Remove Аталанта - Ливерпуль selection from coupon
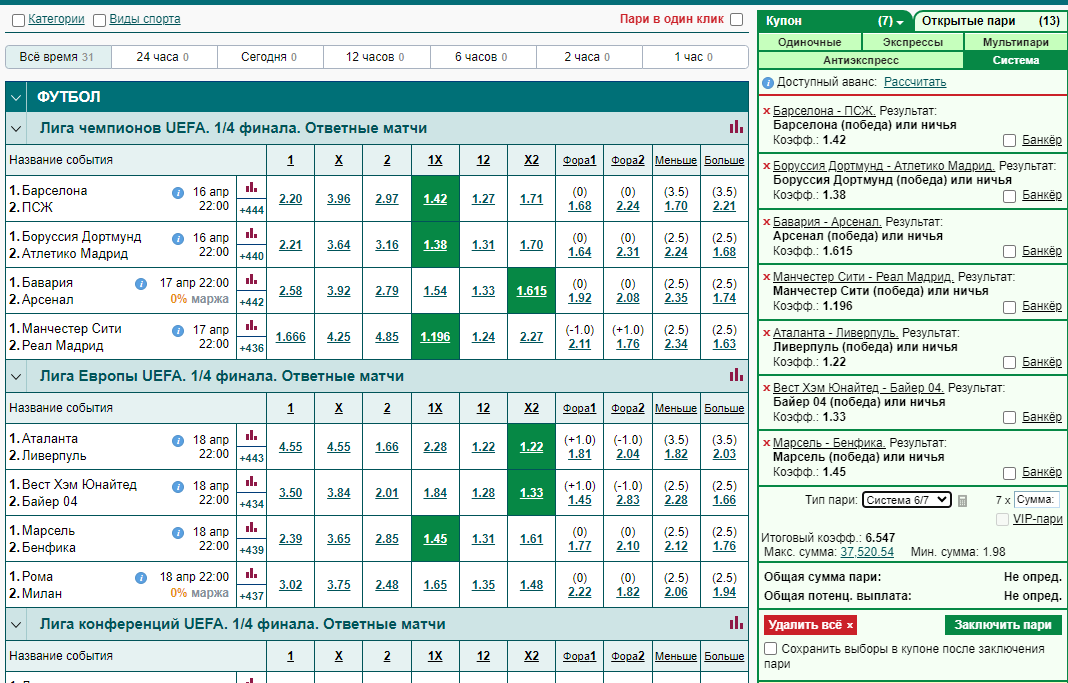1068x683 pixels. click(766, 333)
